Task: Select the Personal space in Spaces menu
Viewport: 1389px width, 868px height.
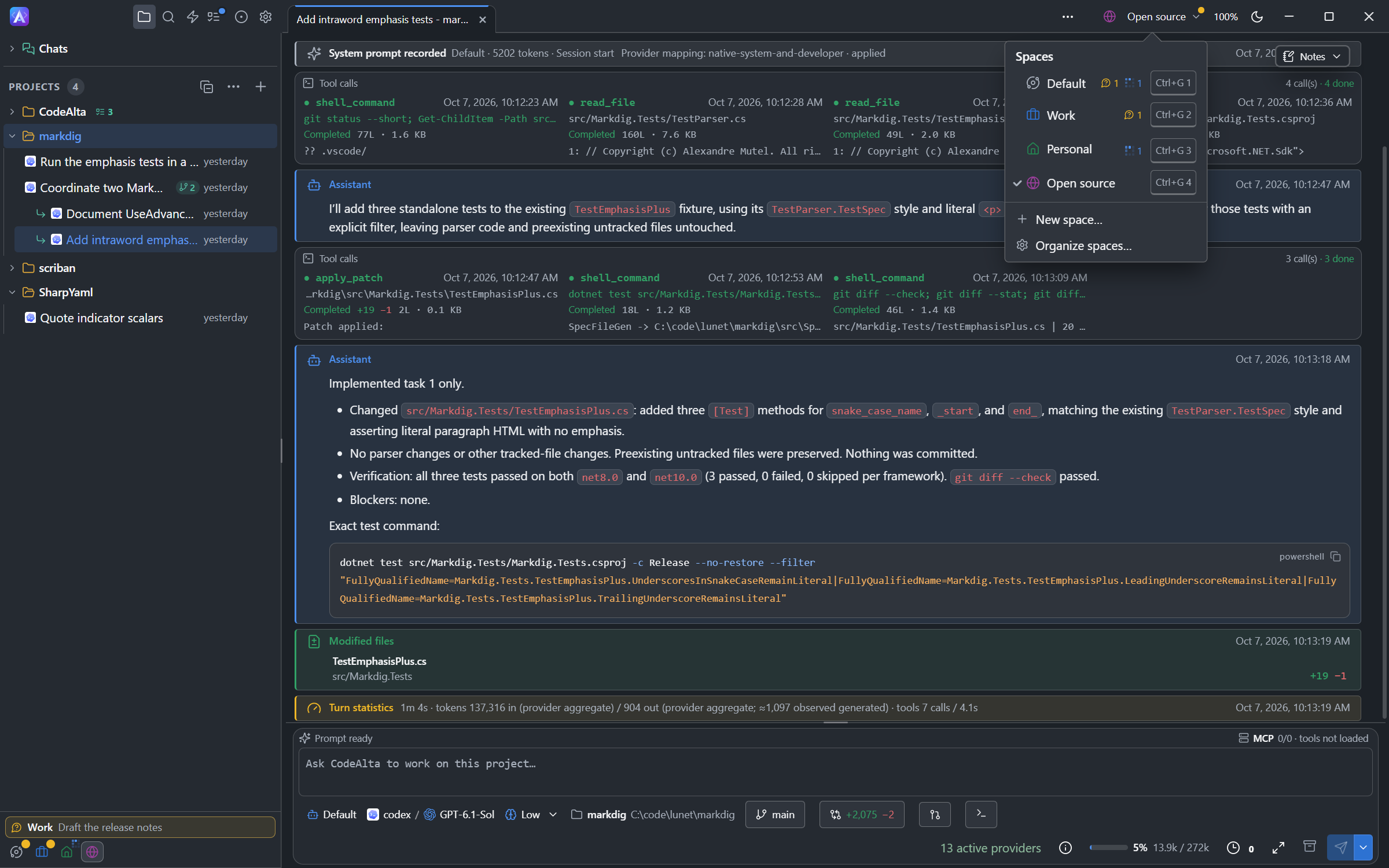Action: point(1106,150)
